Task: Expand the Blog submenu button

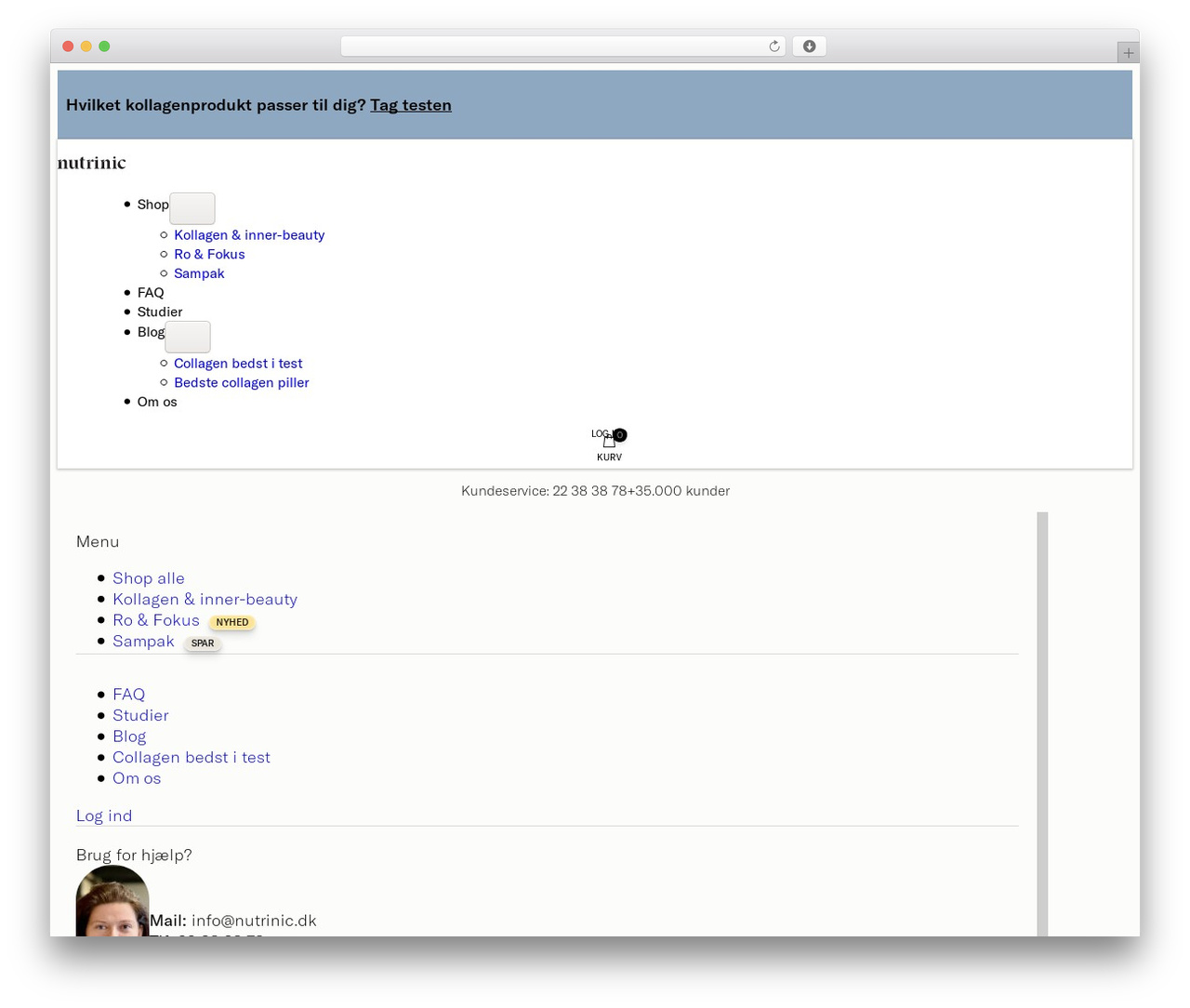Action: point(188,337)
